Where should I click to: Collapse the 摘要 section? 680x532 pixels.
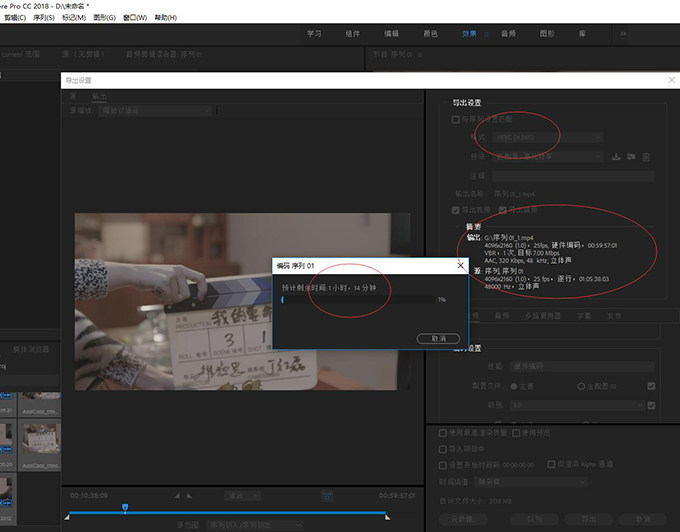(x=458, y=227)
